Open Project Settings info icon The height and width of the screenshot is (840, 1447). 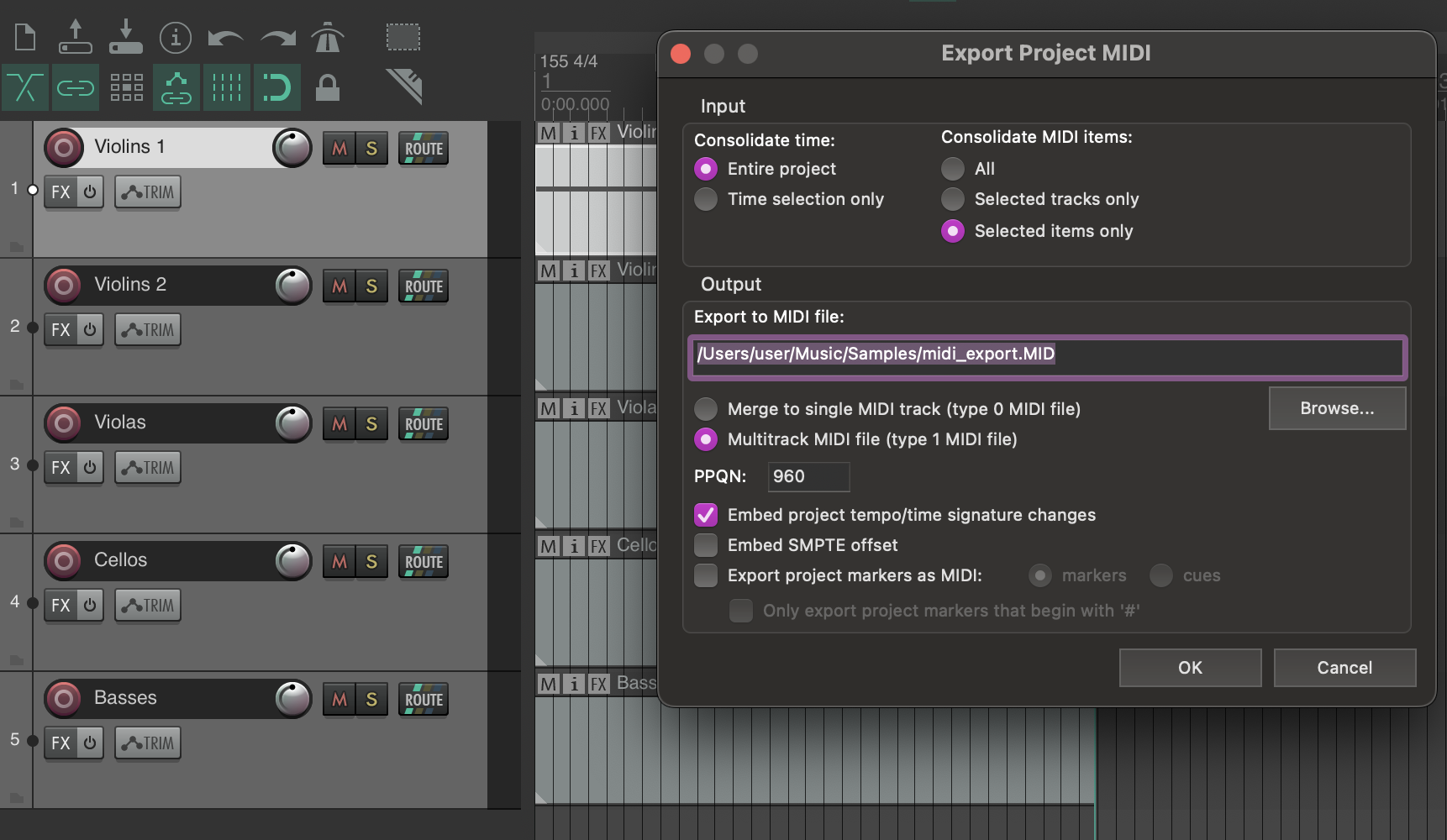pyautogui.click(x=176, y=37)
